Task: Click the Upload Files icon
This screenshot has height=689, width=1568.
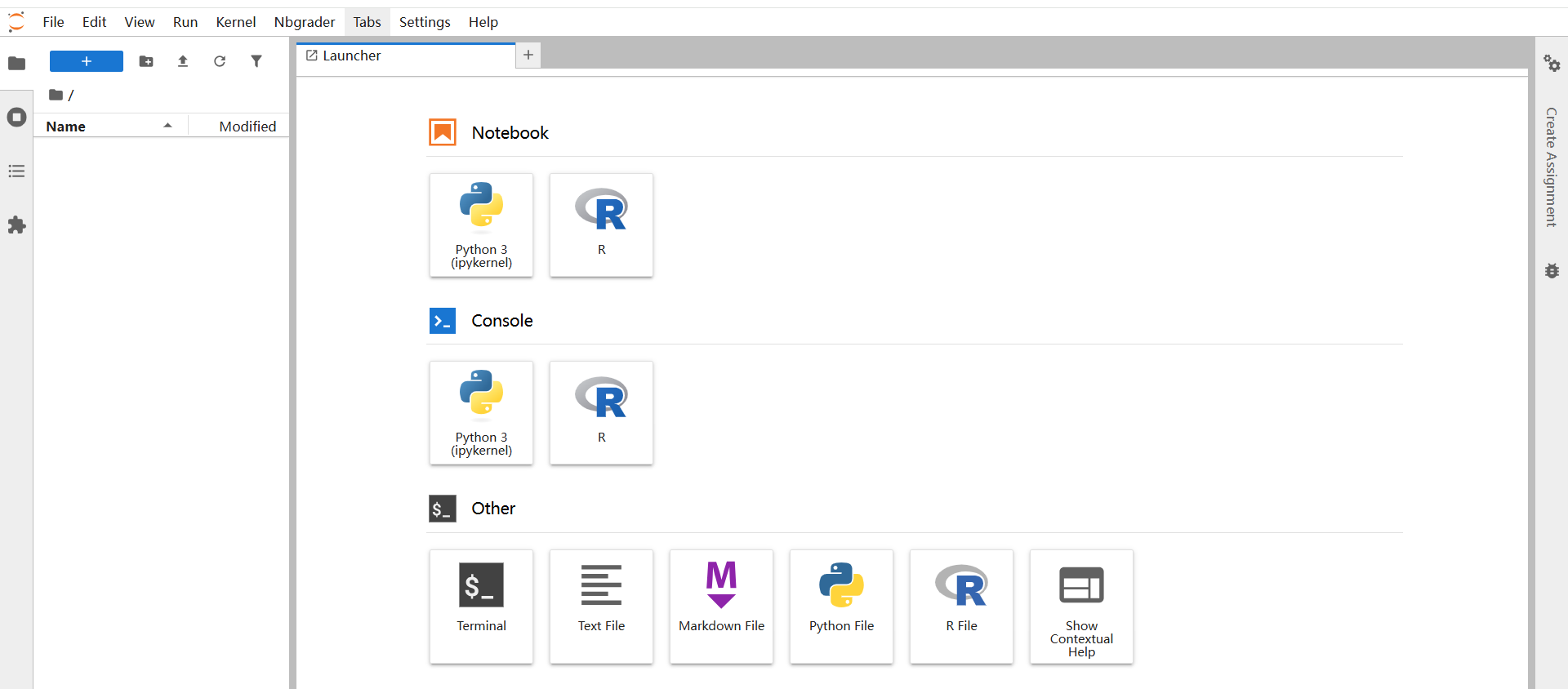Action: point(183,61)
